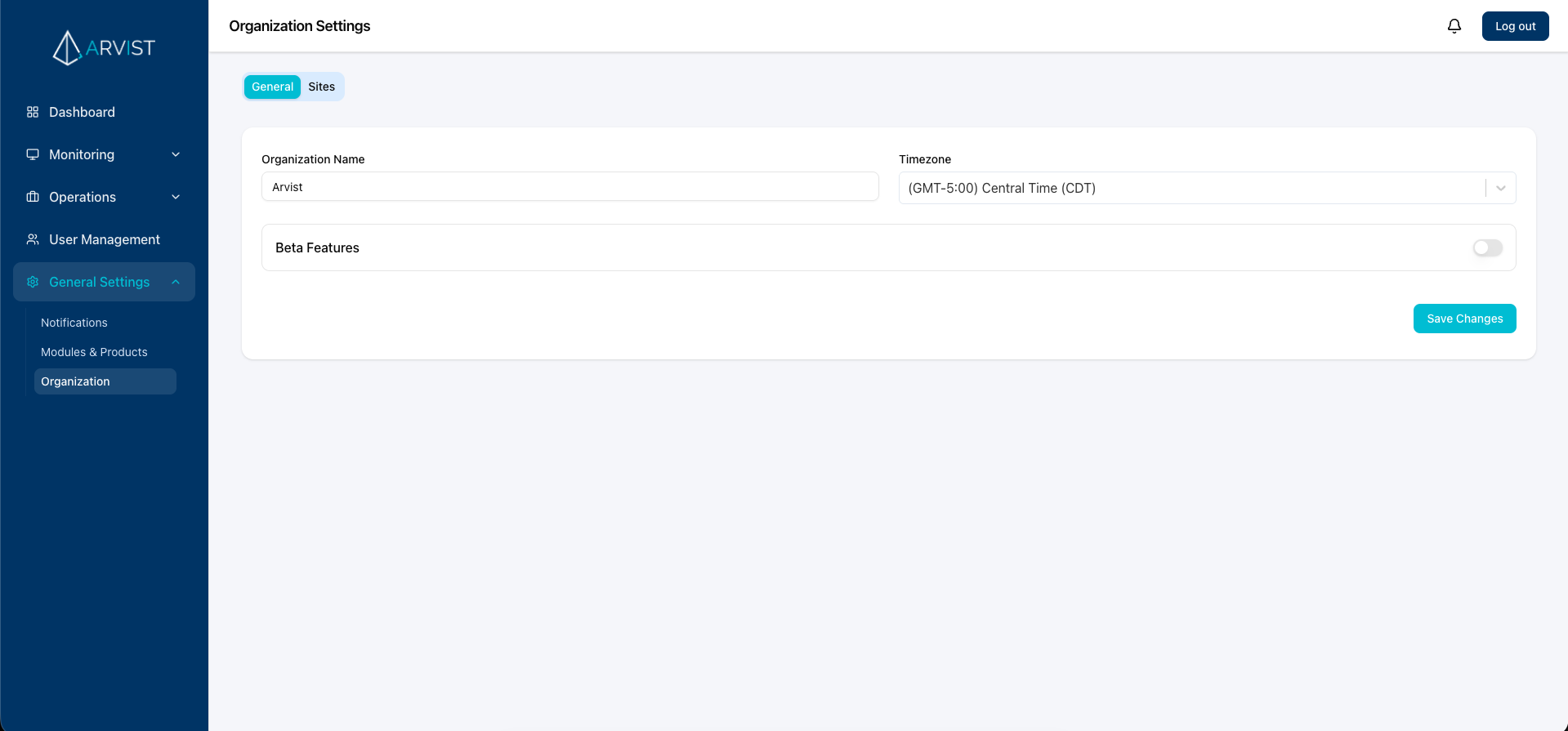This screenshot has height=731, width=1568.
Task: Open the Timezone dropdown arrow
Action: coord(1500,188)
